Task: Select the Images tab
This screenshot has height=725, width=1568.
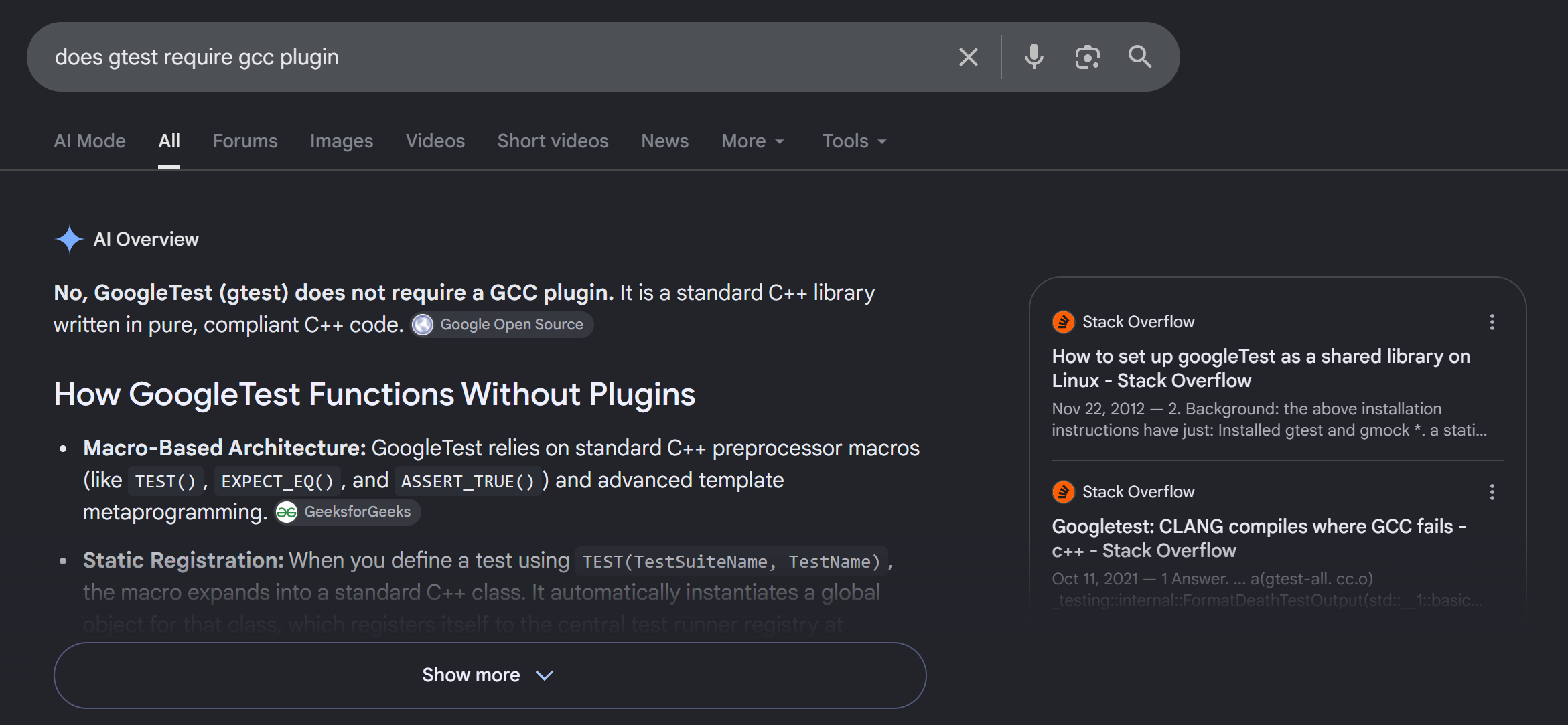Action: [x=342, y=141]
